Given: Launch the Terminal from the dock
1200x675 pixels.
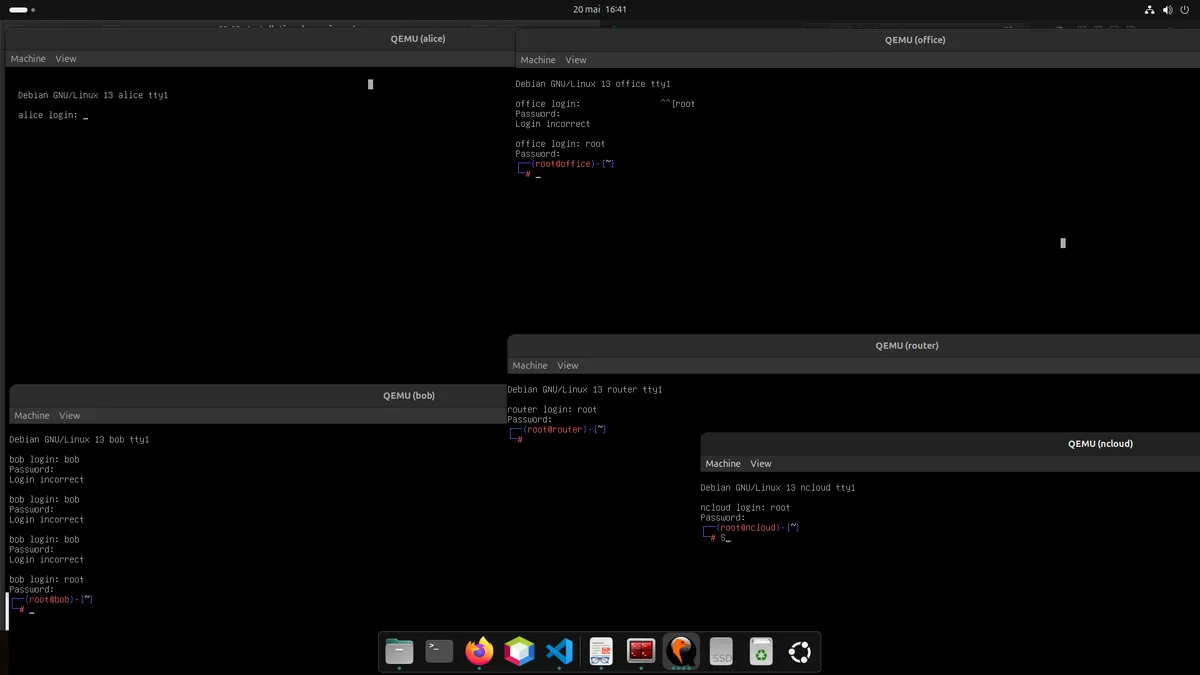Looking at the screenshot, I should pyautogui.click(x=439, y=652).
